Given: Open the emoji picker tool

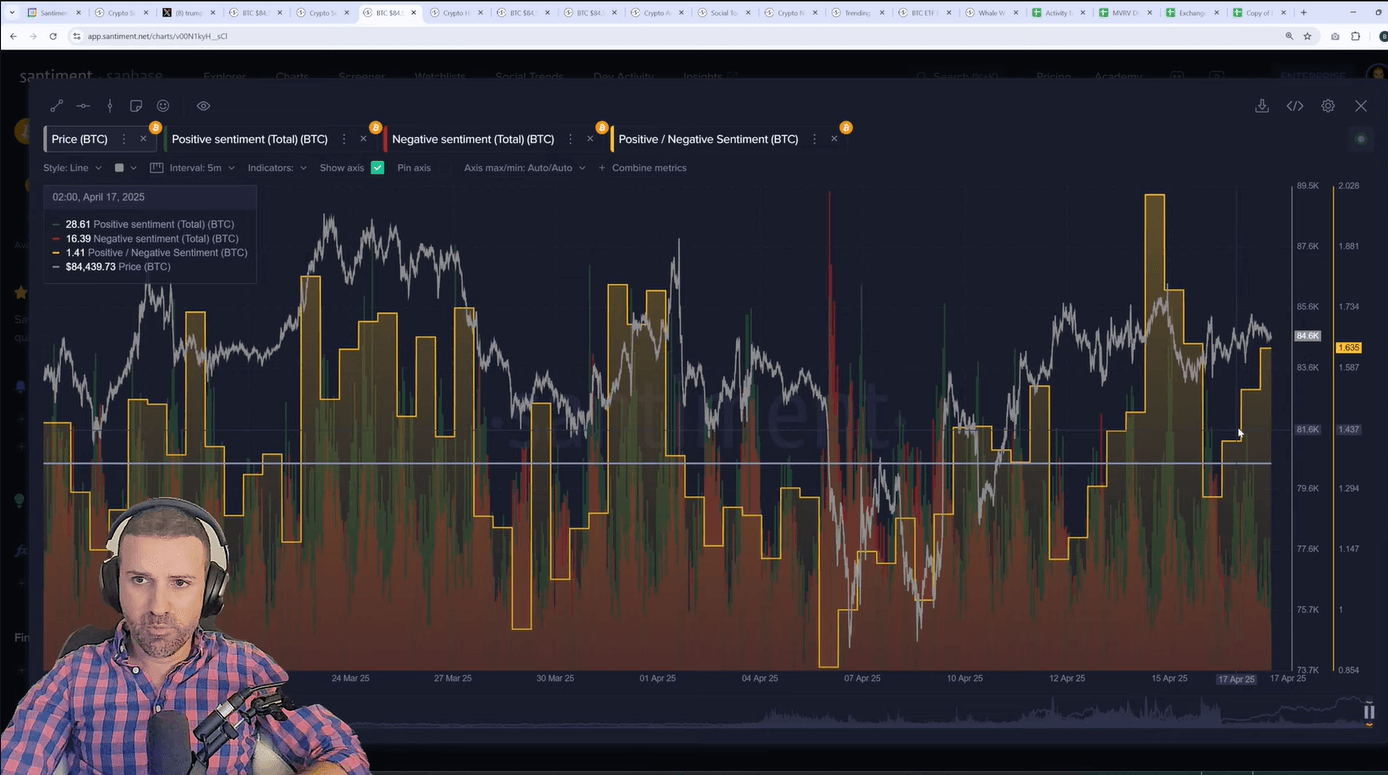Looking at the screenshot, I should pos(163,106).
